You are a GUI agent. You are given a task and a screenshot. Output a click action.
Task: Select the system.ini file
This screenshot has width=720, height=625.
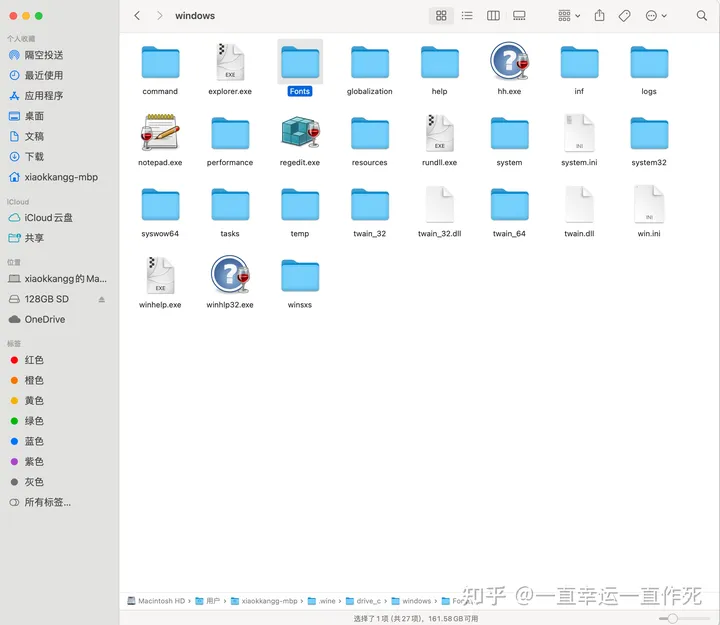(x=579, y=134)
